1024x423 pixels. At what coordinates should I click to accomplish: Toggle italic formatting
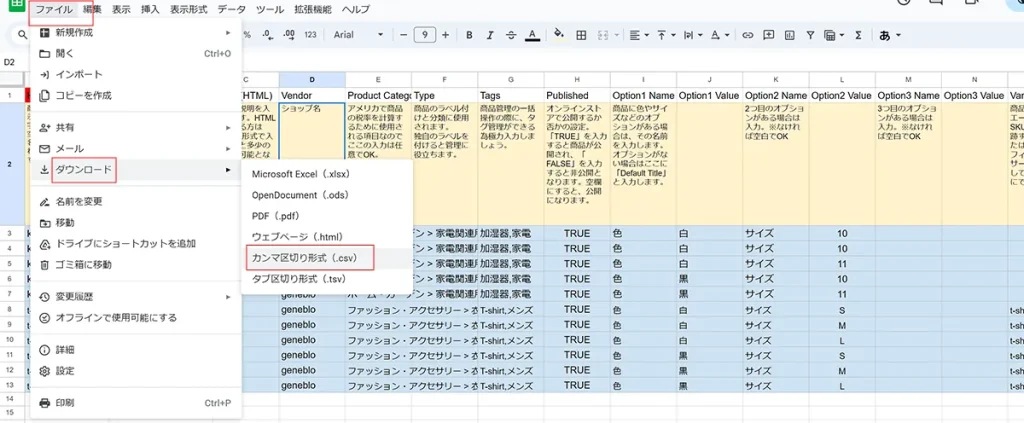pyautogui.click(x=490, y=35)
